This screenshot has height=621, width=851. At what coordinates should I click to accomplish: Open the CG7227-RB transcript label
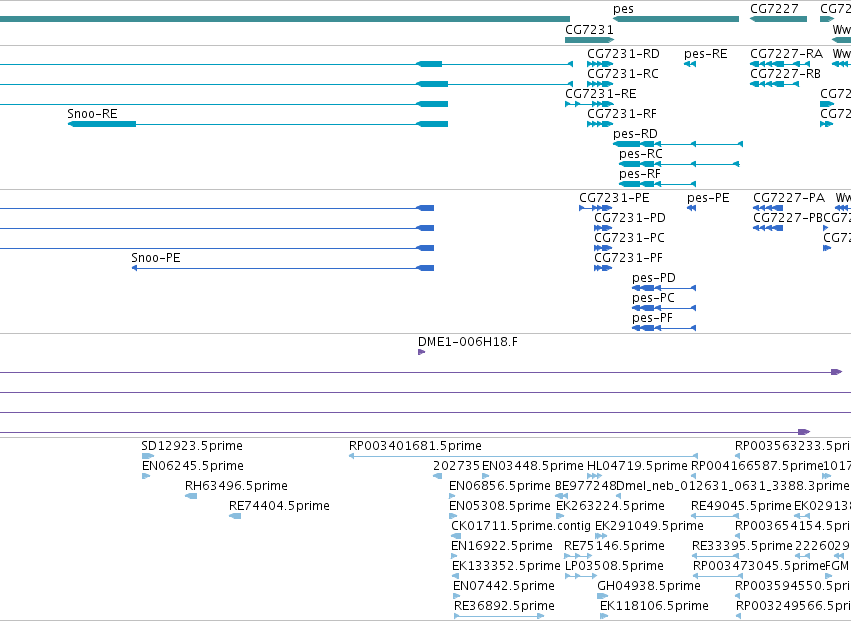click(785, 74)
